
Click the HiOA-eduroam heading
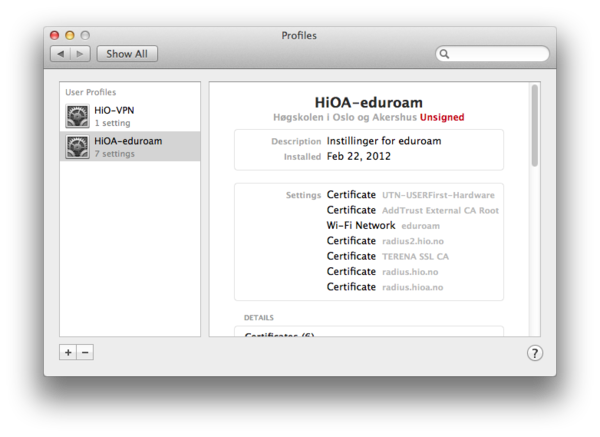[x=368, y=103]
